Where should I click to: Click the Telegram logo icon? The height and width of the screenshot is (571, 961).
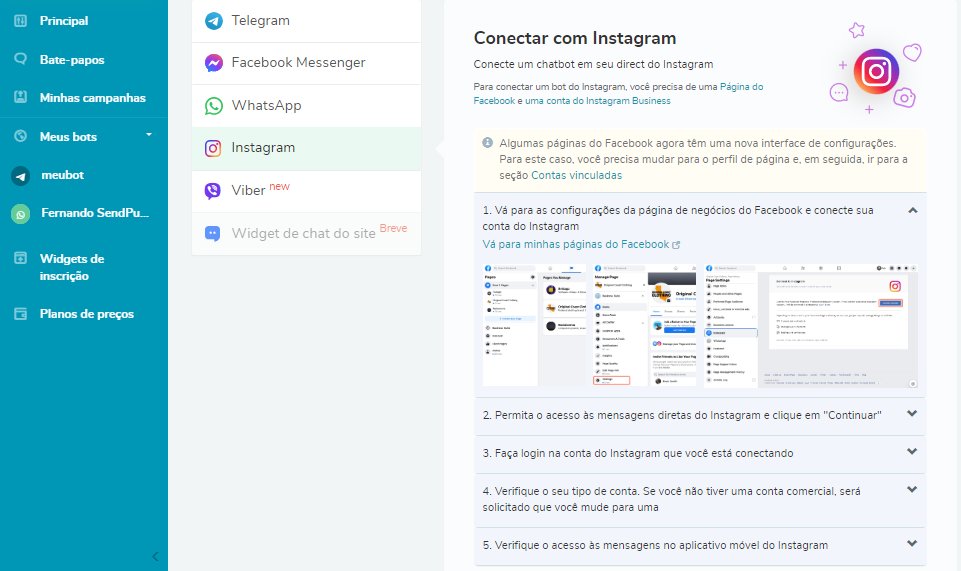(x=213, y=21)
